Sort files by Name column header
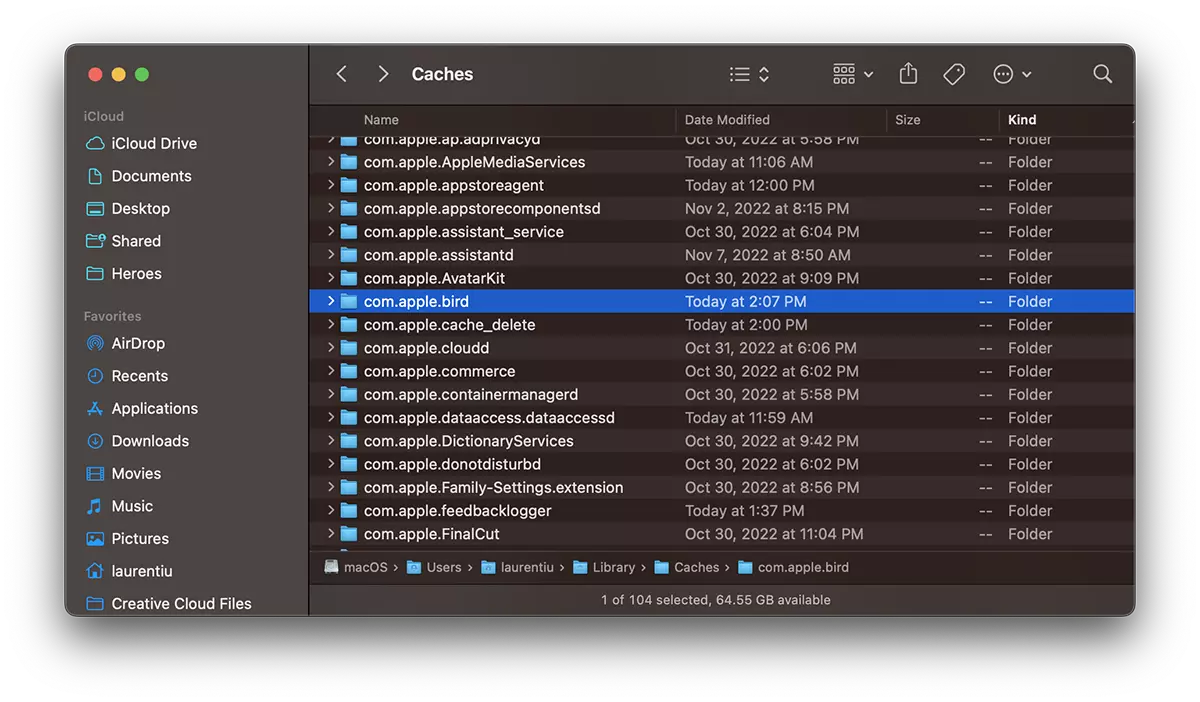Image resolution: width=1200 pixels, height=702 pixels. [381, 119]
